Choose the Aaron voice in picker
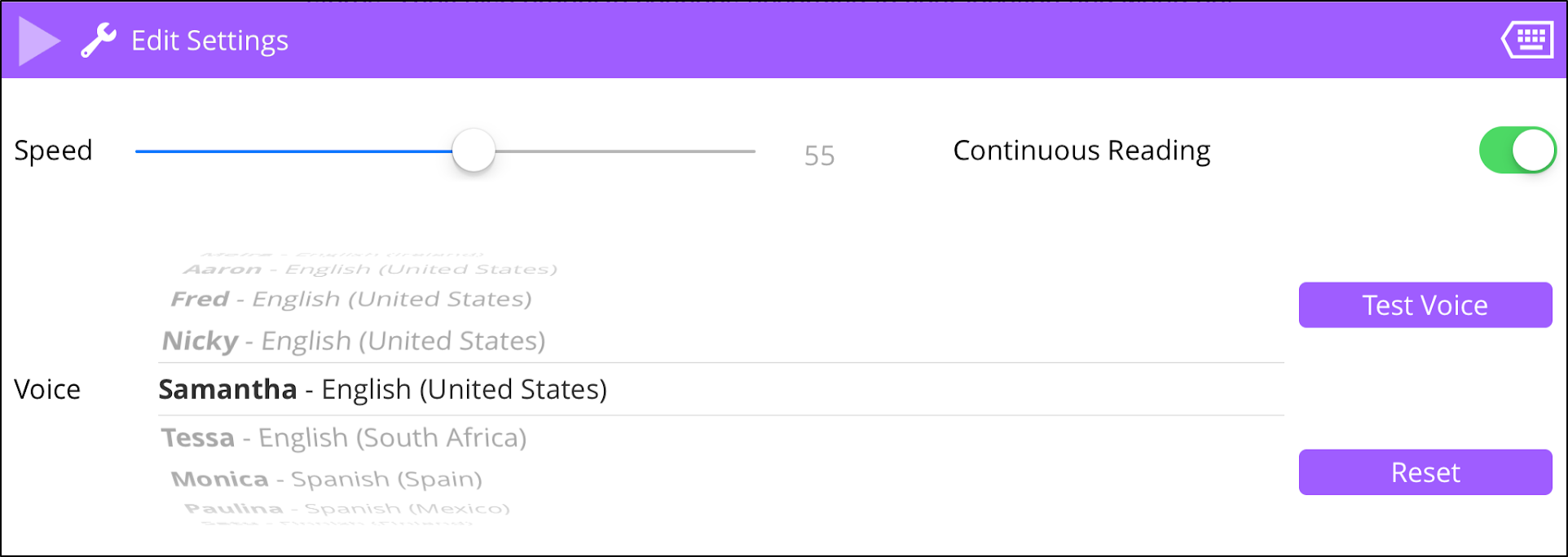Image resolution: width=1568 pixels, height=557 pixels. coord(371,270)
